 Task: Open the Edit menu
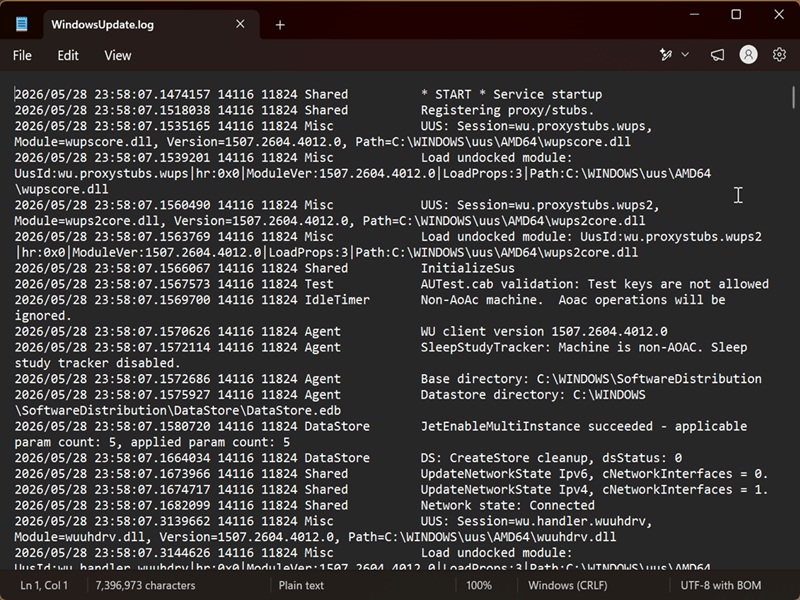(68, 55)
